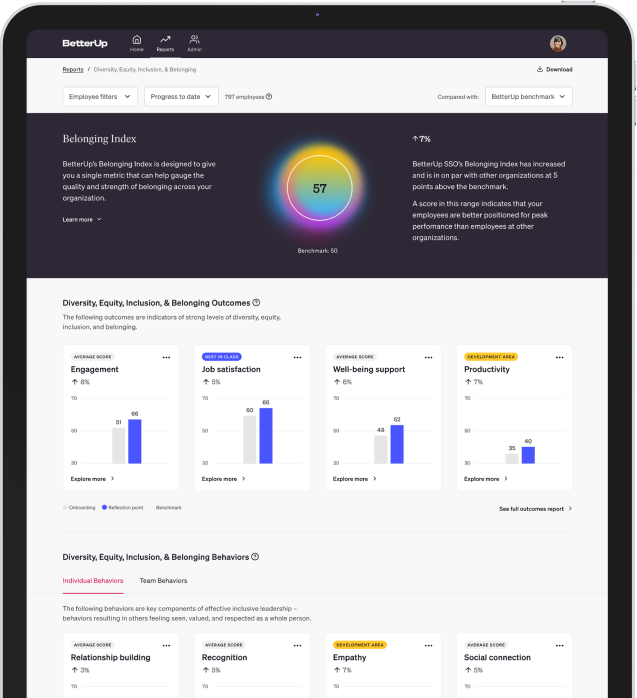This screenshot has height=698, width=637.
Task: Click the Reports breadcrumb link
Action: 73,69
